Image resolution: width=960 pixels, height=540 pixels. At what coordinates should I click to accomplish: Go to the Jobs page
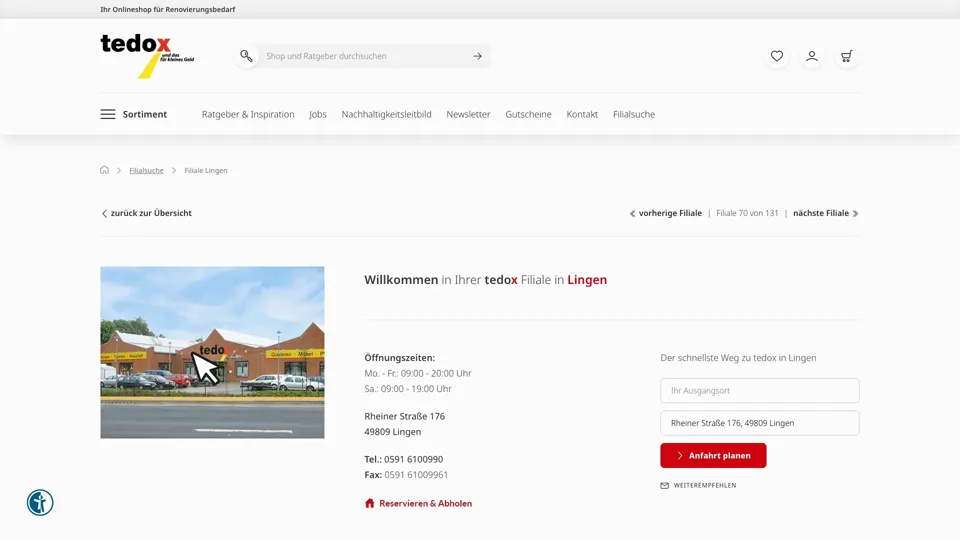pyautogui.click(x=318, y=114)
